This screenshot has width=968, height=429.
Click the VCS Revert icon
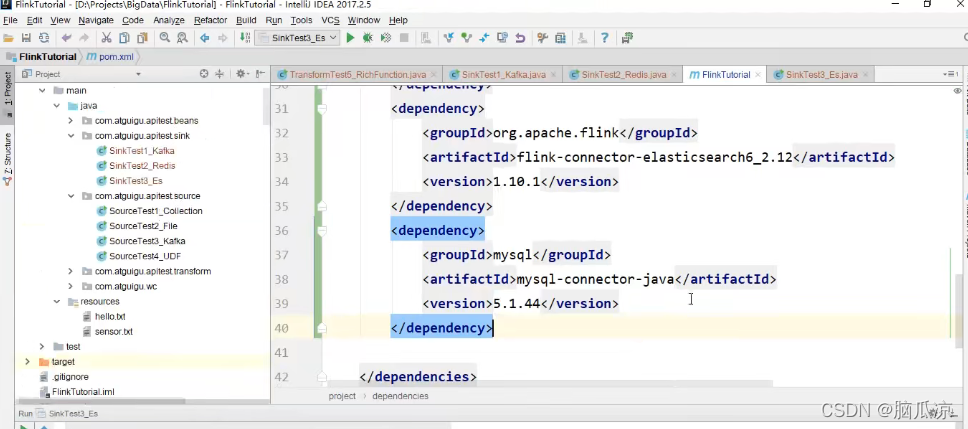(520, 38)
